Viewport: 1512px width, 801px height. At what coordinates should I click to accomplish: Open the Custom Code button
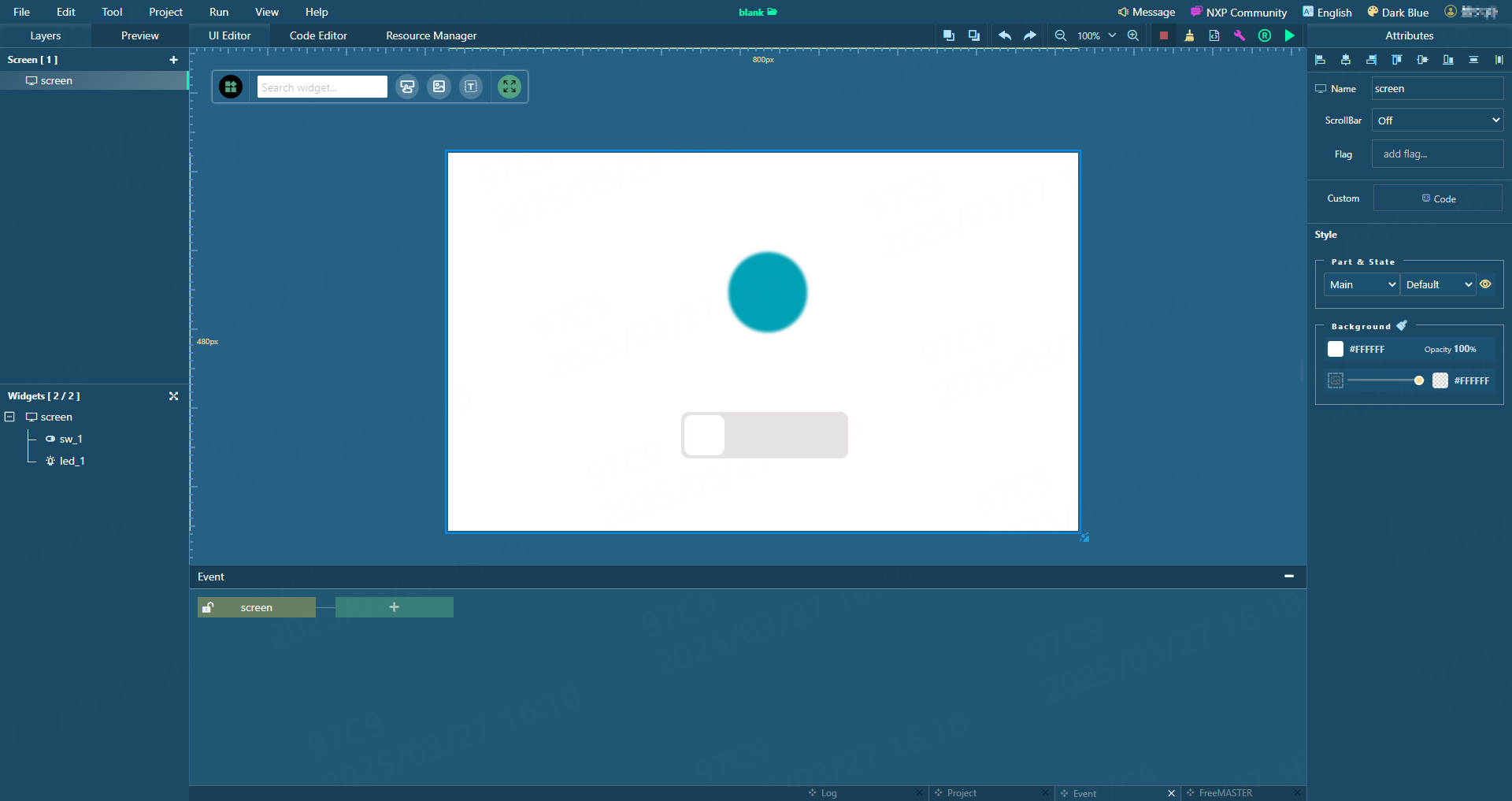pyautogui.click(x=1438, y=198)
